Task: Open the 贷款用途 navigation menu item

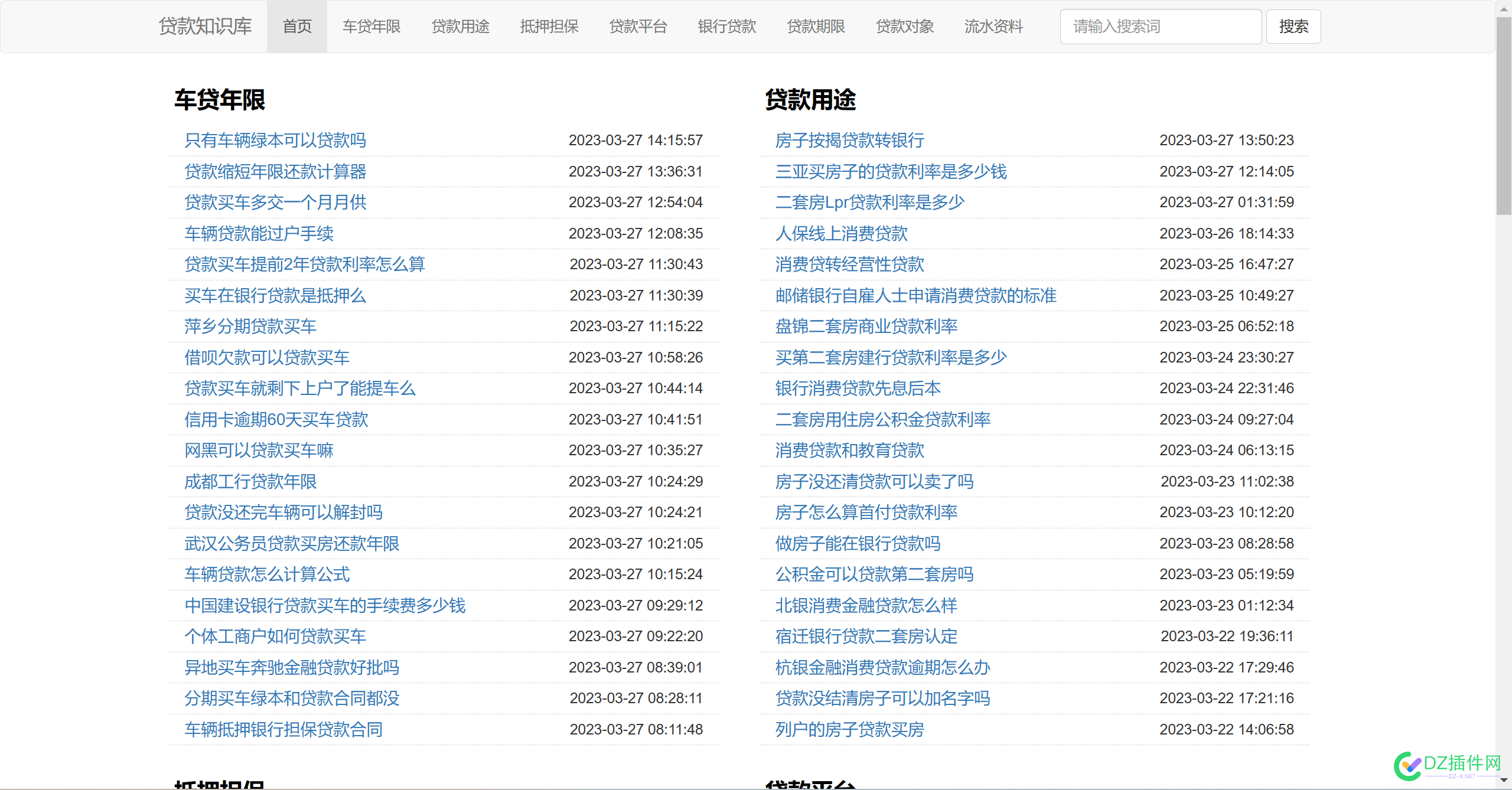Action: click(460, 27)
